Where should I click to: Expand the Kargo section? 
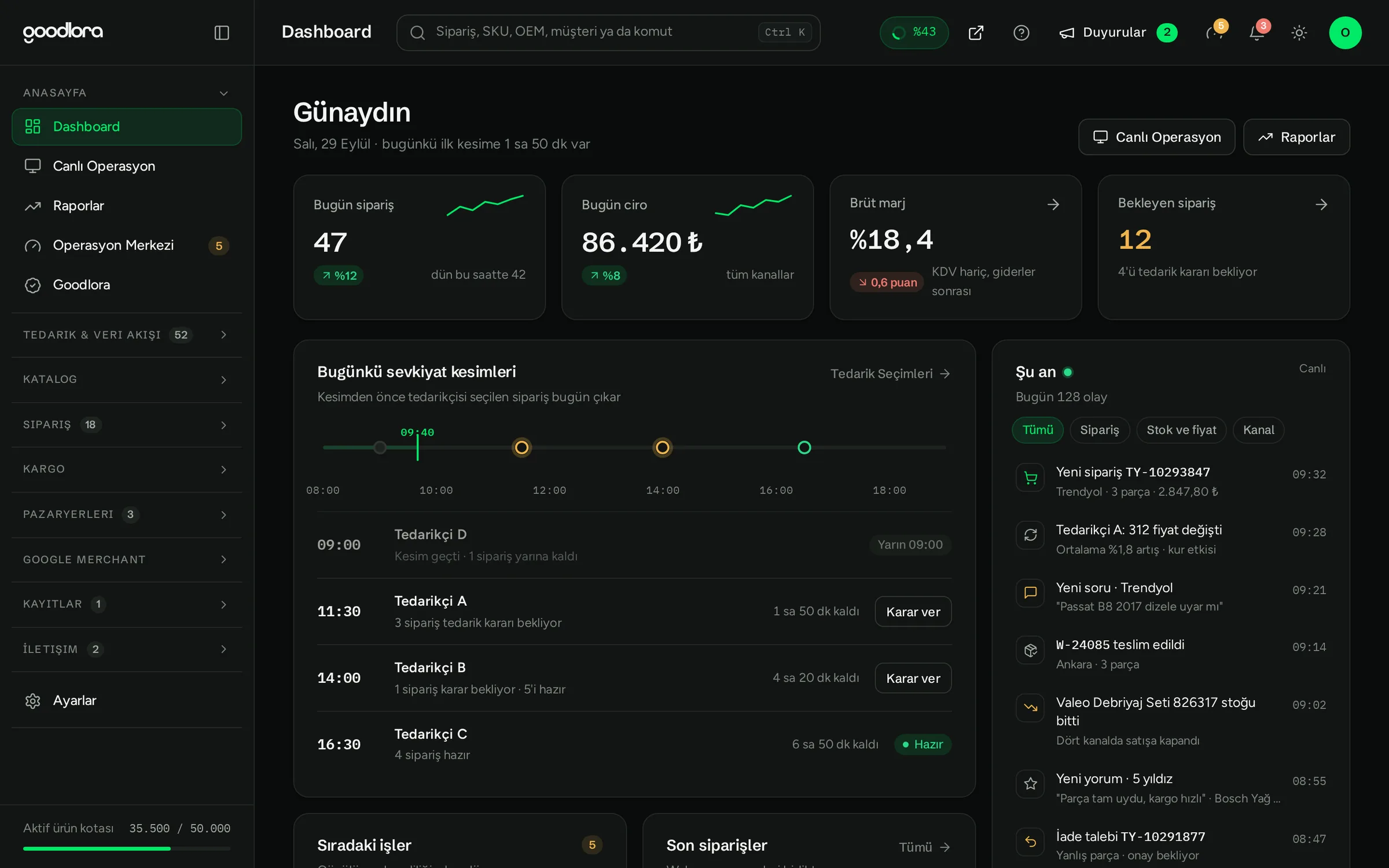(127, 469)
